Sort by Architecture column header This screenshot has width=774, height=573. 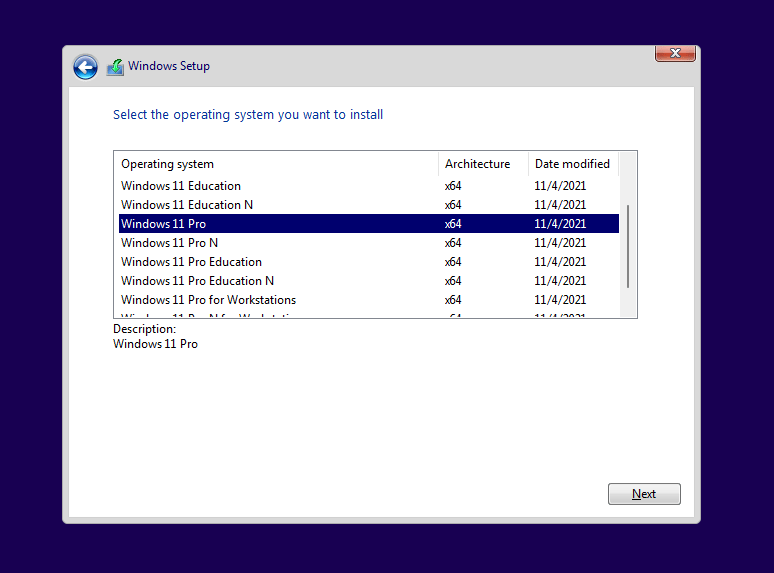[x=483, y=164]
